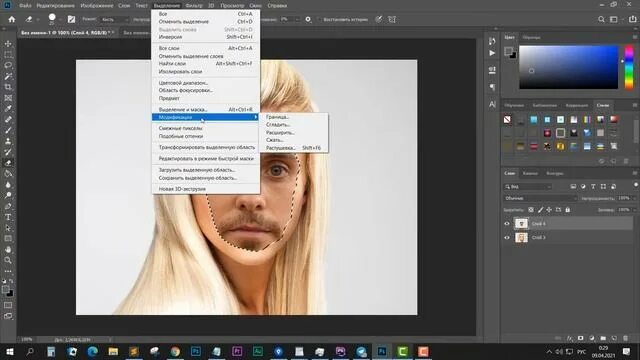Select the Dodge tool
Screen dimensions: 640x360
[8, 196]
